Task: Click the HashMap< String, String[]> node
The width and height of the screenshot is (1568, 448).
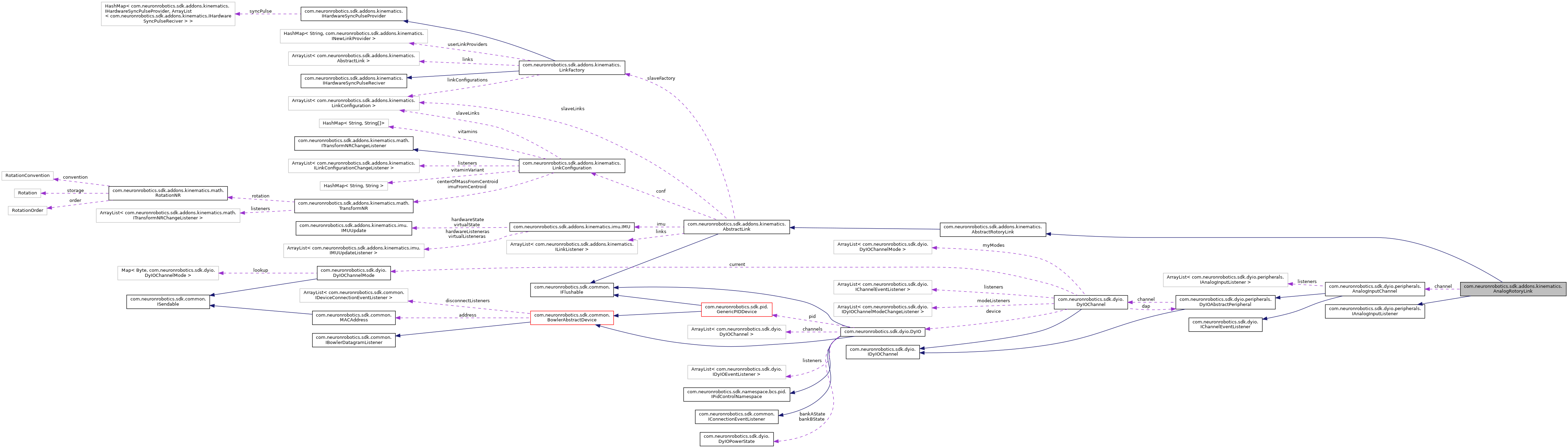Action: (x=354, y=124)
